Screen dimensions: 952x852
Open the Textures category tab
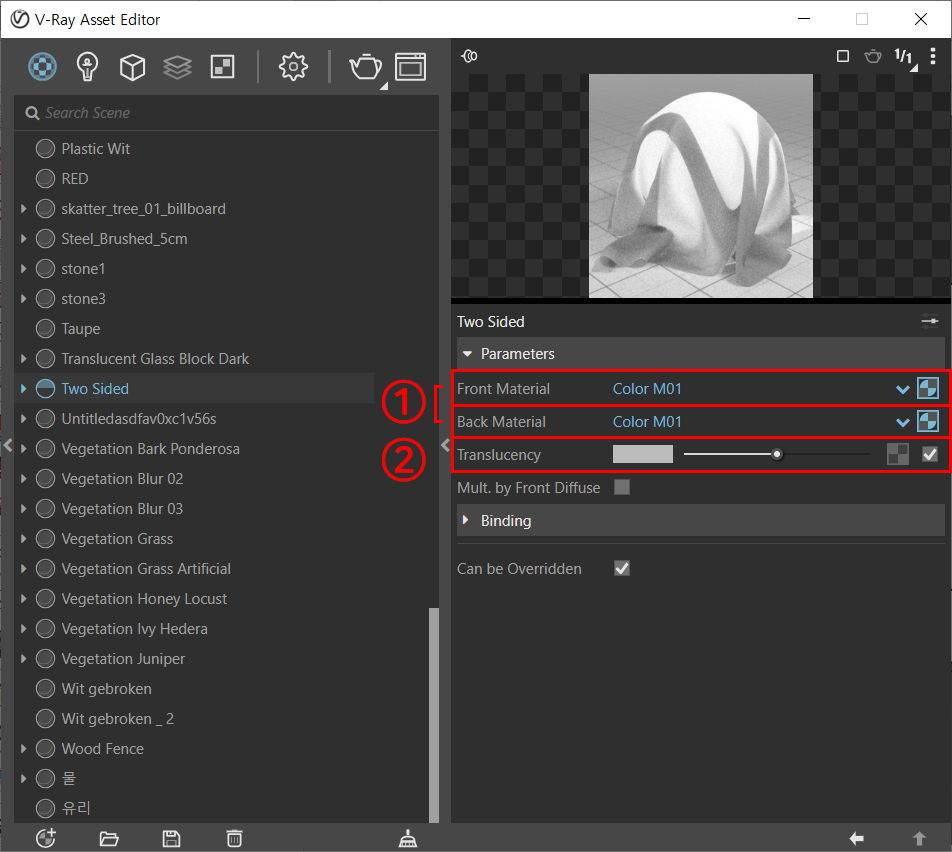coord(222,67)
